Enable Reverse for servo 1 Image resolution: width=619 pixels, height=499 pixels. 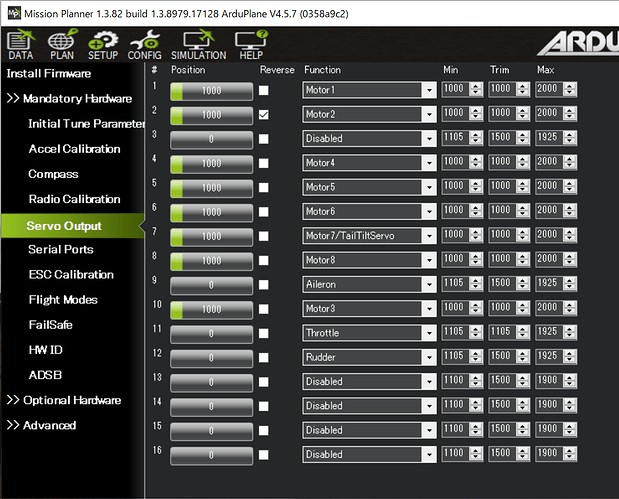click(x=264, y=90)
